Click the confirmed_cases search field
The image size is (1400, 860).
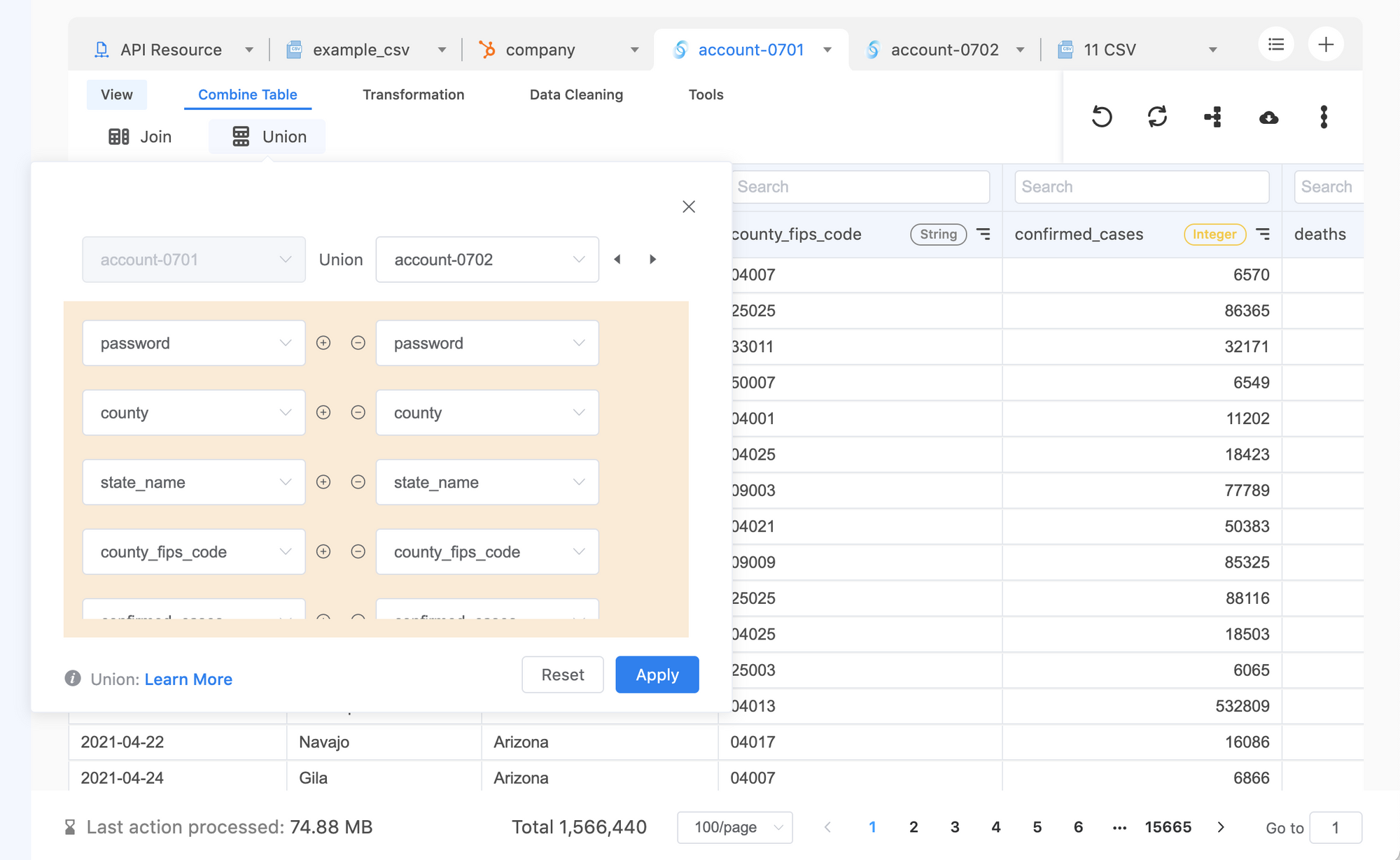(x=1142, y=187)
